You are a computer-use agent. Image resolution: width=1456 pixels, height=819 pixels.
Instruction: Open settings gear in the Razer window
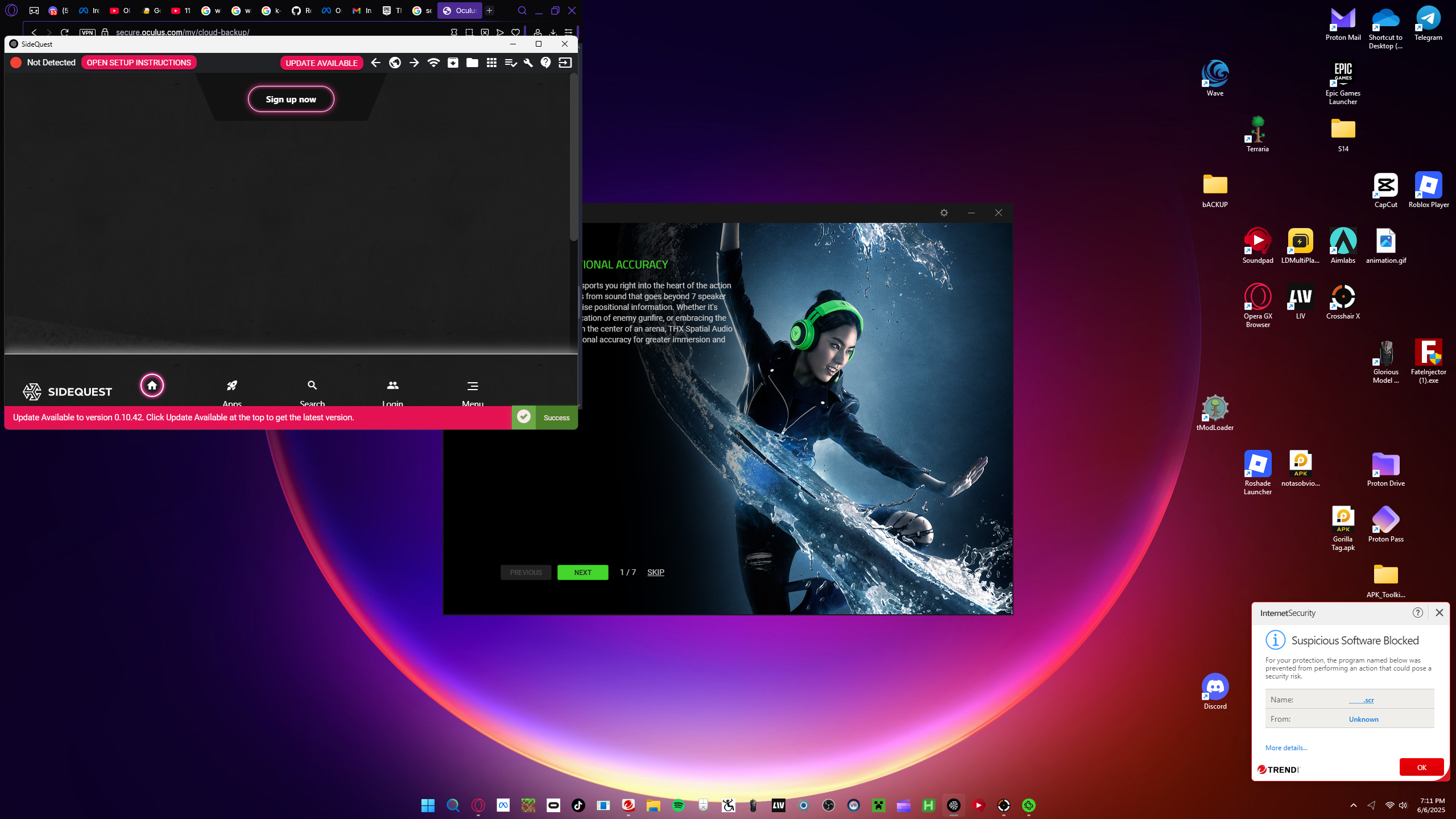(944, 213)
